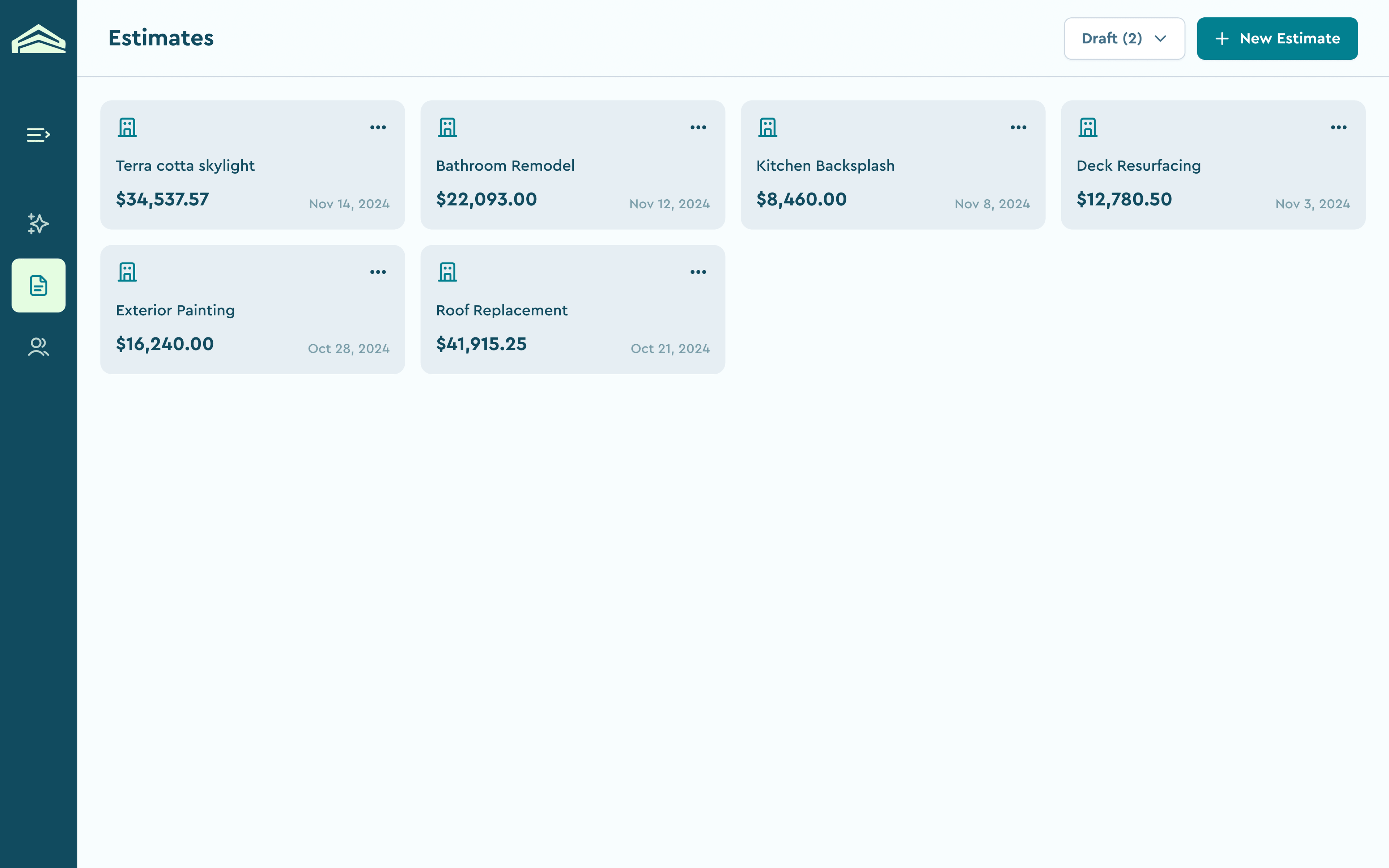Click the Nov 8, 2024 date
This screenshot has width=1389, height=868.
click(993, 204)
